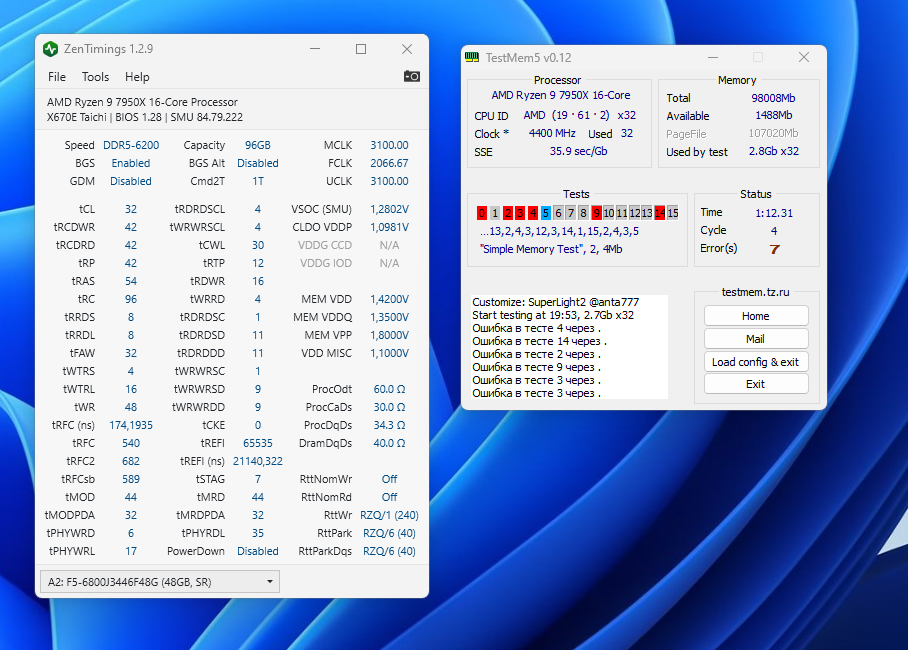Click the "Simple Memory Test", 2, 4Mb line
908x650 pixels.
tap(551, 249)
